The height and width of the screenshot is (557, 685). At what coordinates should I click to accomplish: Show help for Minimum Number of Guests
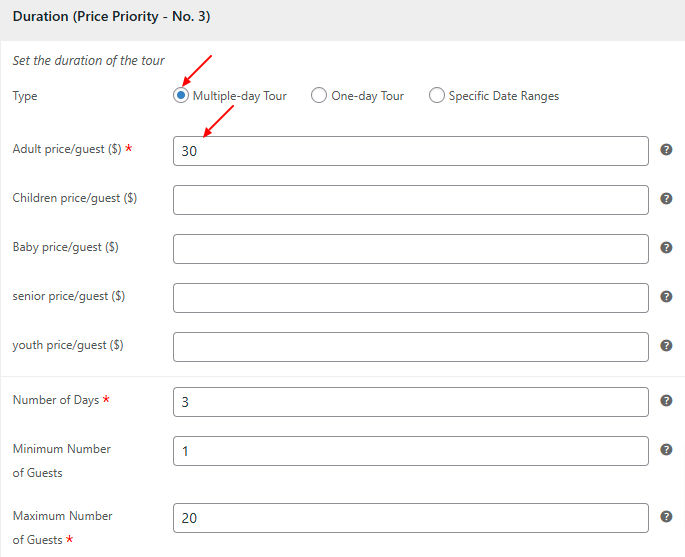[666, 450]
